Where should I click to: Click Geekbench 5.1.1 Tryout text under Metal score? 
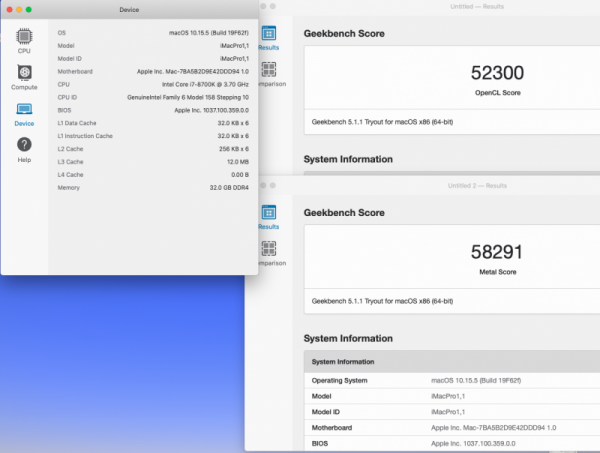[382, 301]
